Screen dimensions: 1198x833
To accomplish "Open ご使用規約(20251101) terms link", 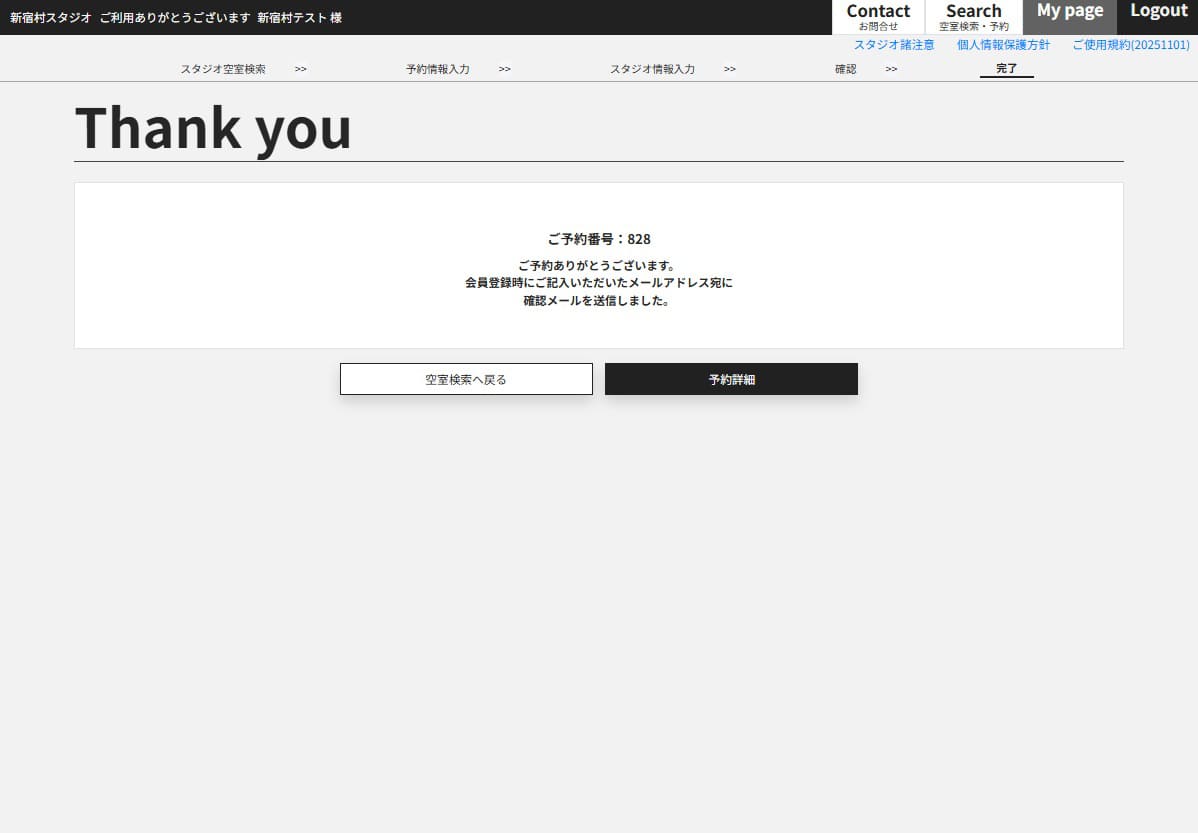I will (x=1130, y=45).
